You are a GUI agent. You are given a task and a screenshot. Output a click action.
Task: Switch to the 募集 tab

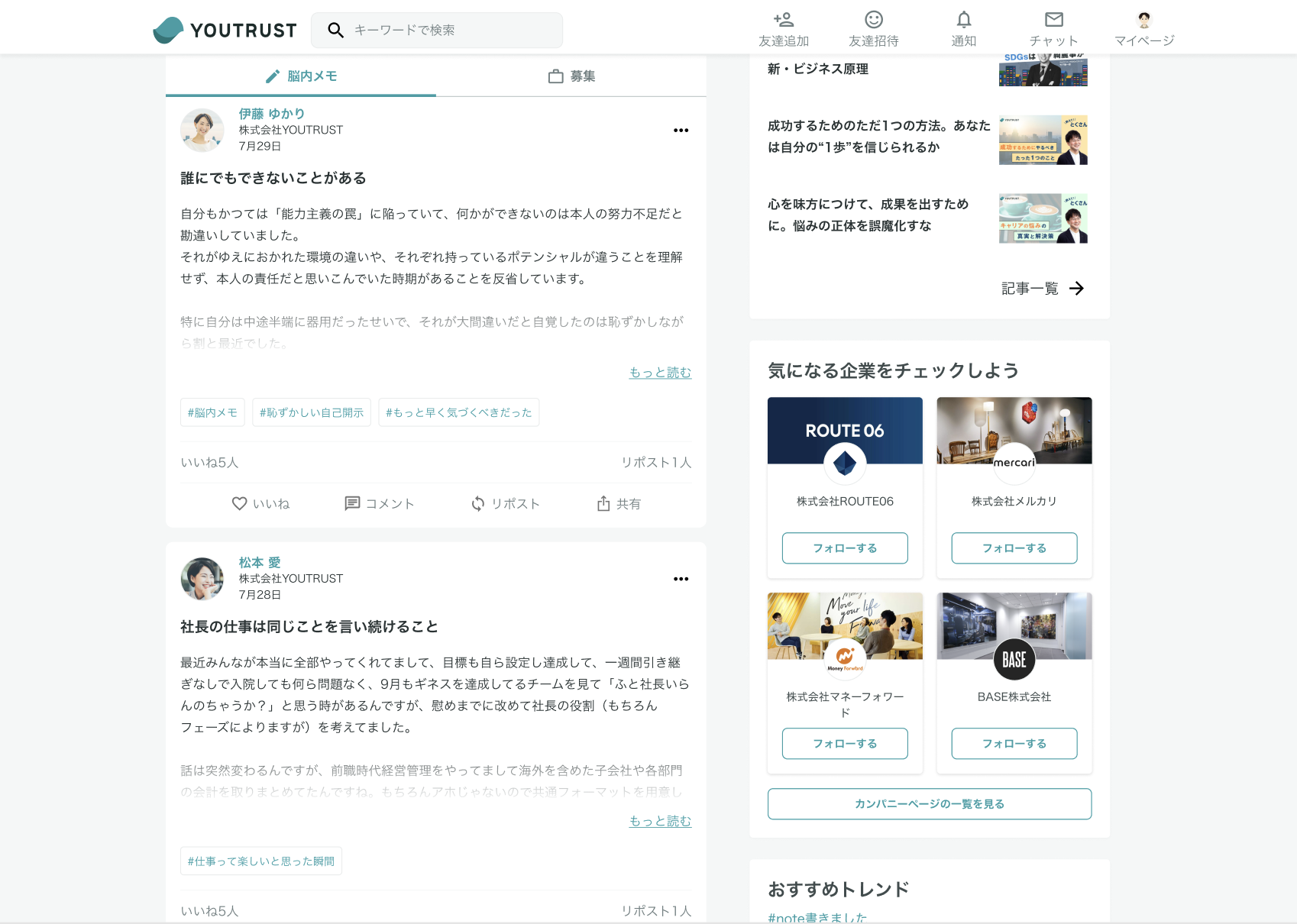coord(571,76)
